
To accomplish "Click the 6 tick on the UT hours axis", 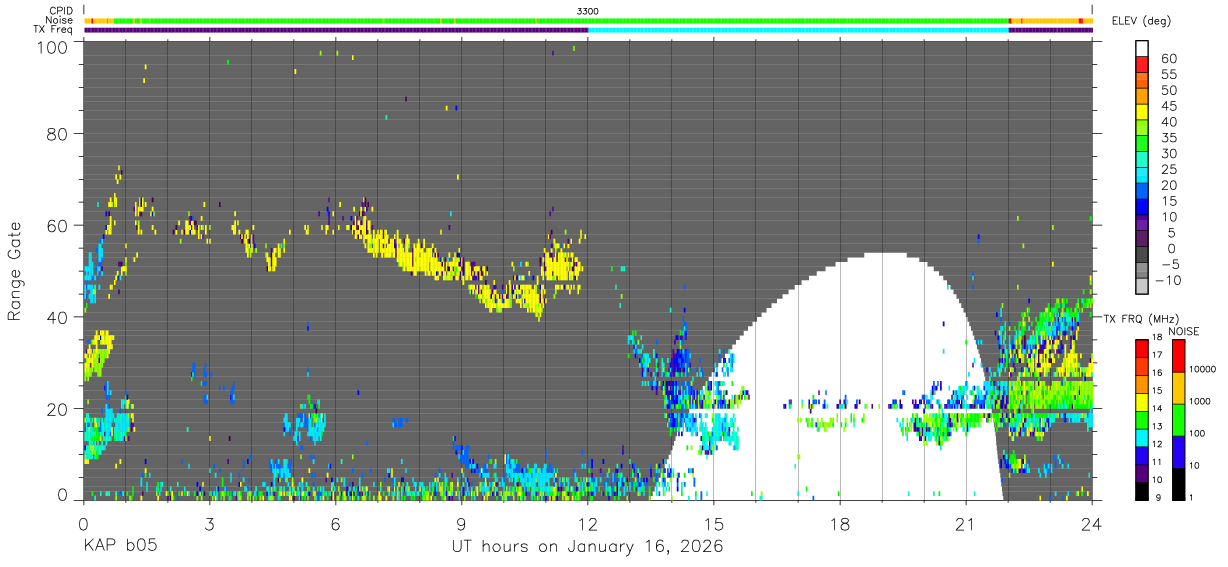I will tap(335, 522).
